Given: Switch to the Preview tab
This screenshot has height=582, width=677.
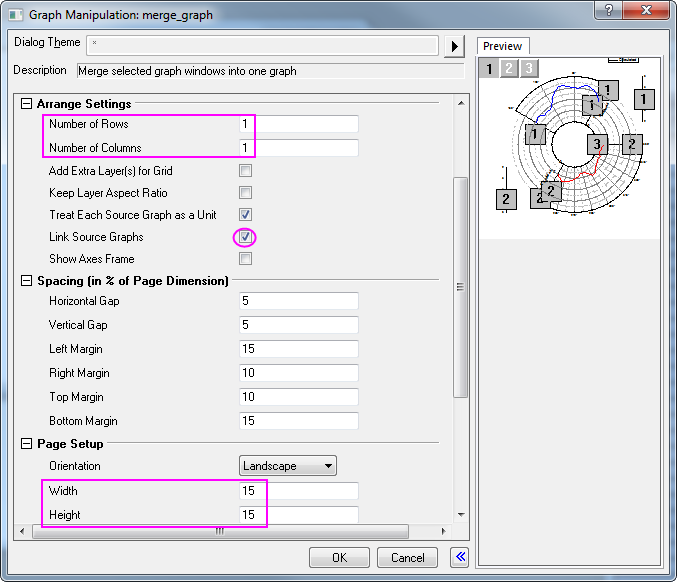Looking at the screenshot, I should point(502,46).
